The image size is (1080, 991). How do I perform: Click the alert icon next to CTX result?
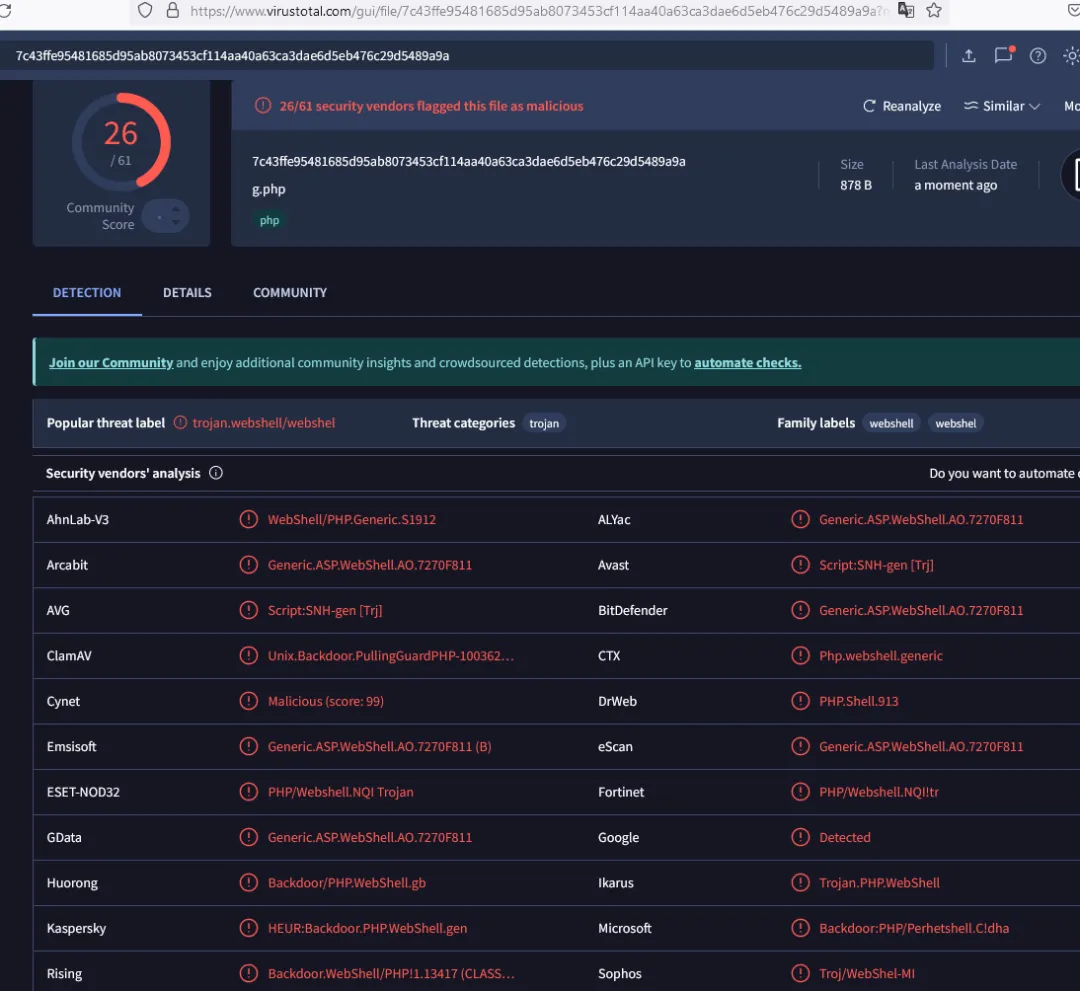[800, 656]
